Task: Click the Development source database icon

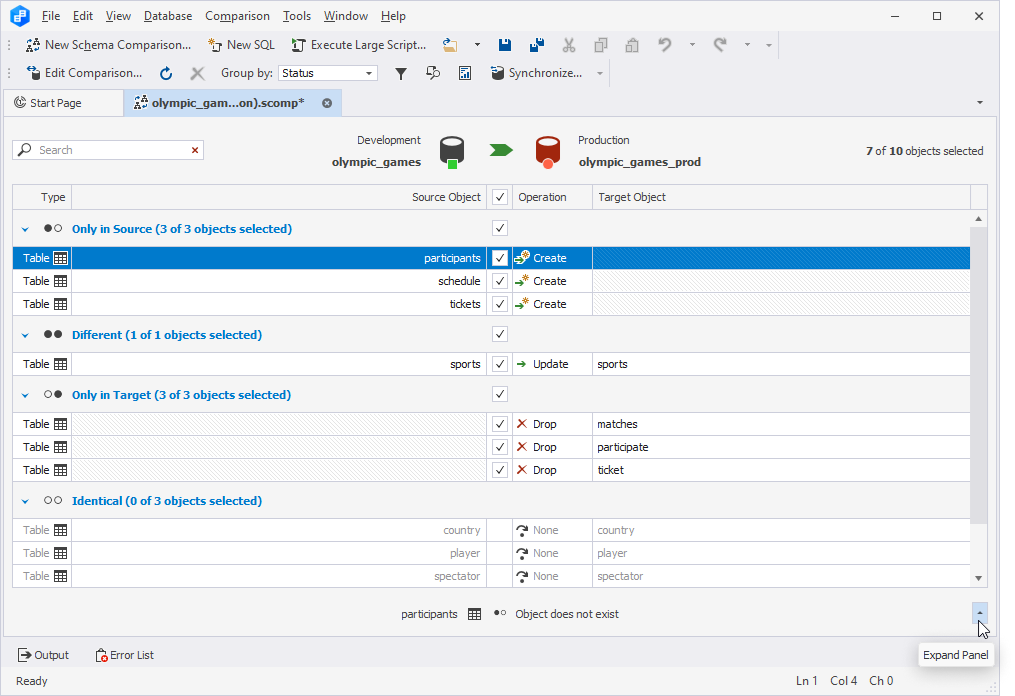Action: (x=452, y=152)
